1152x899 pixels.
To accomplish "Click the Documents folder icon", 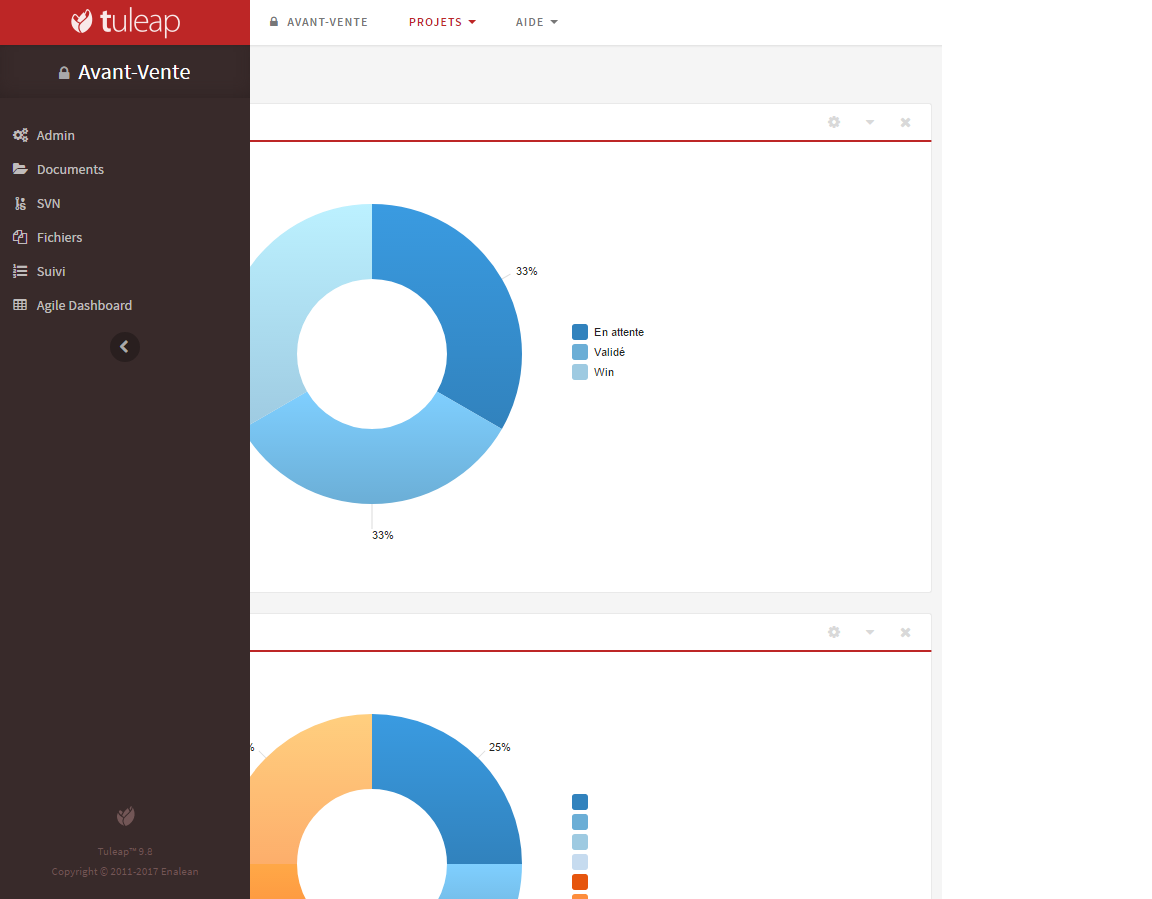I will click(x=21, y=169).
